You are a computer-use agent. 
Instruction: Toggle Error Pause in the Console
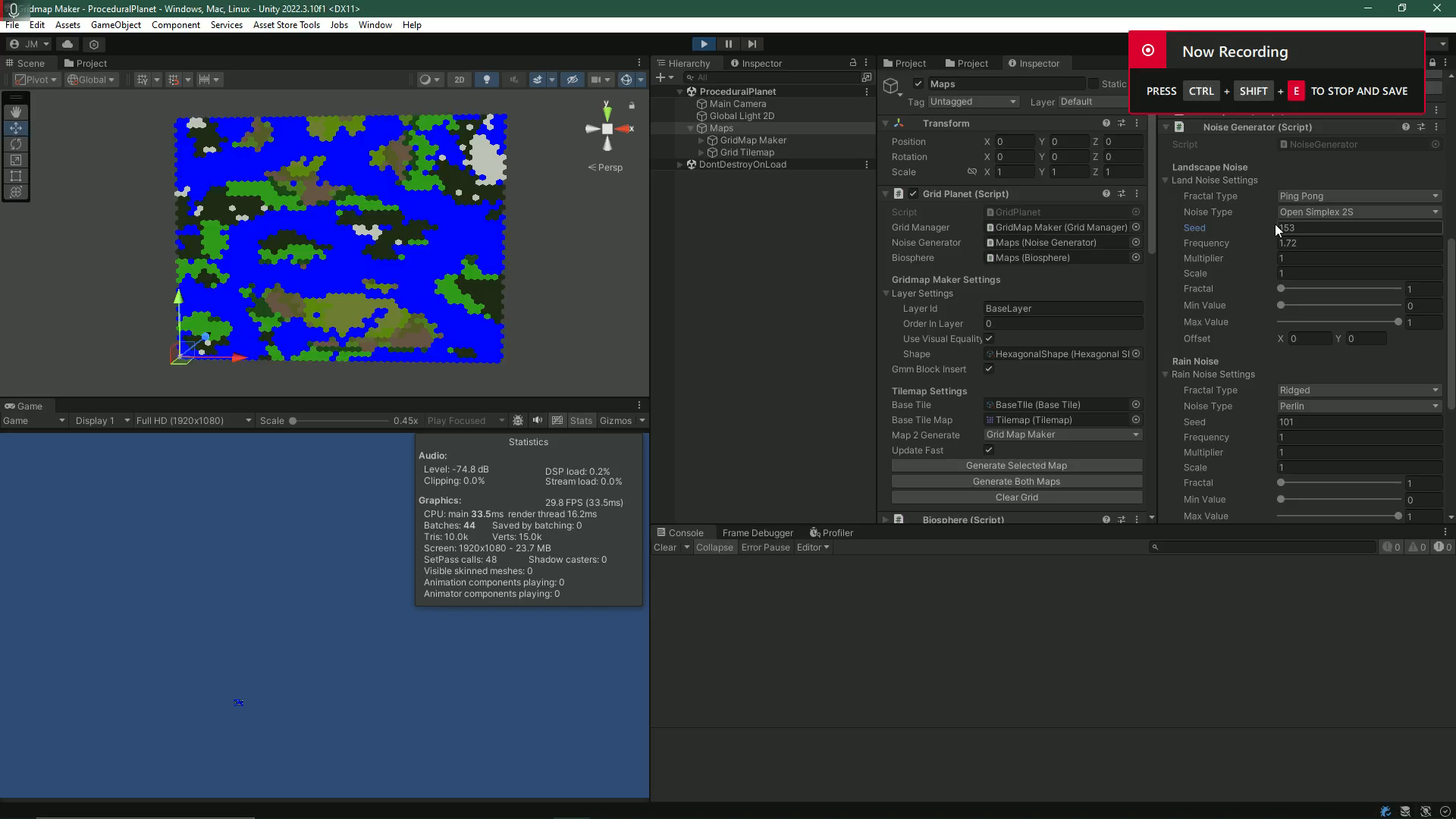[x=765, y=548]
